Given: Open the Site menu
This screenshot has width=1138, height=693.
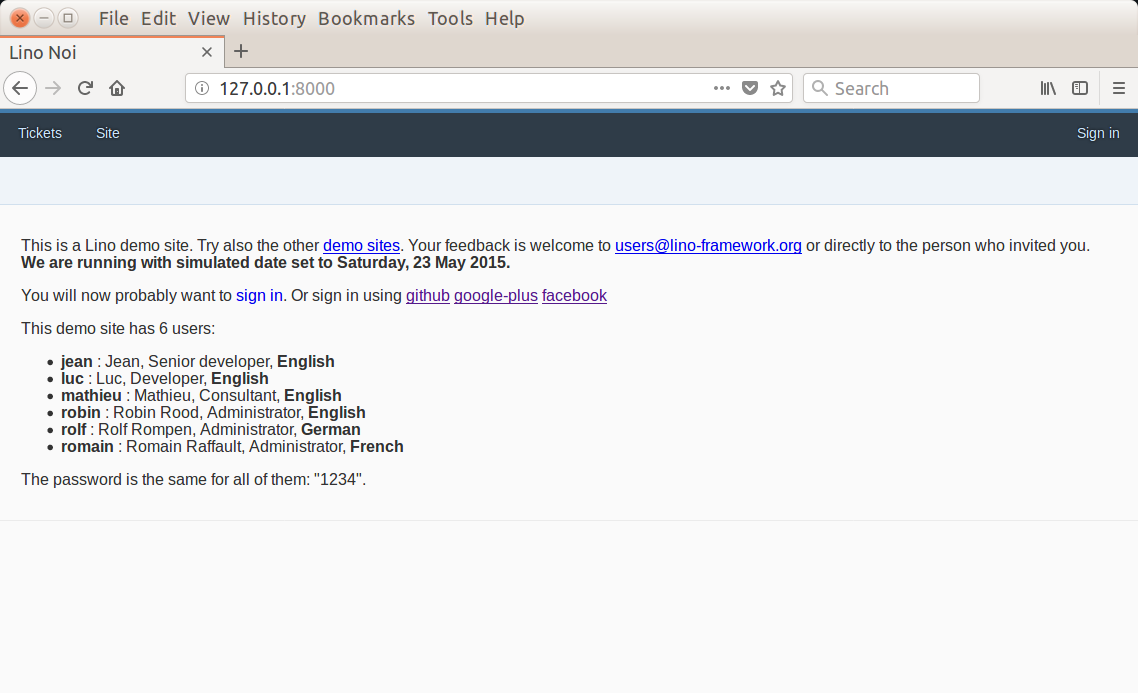Looking at the screenshot, I should click(107, 134).
